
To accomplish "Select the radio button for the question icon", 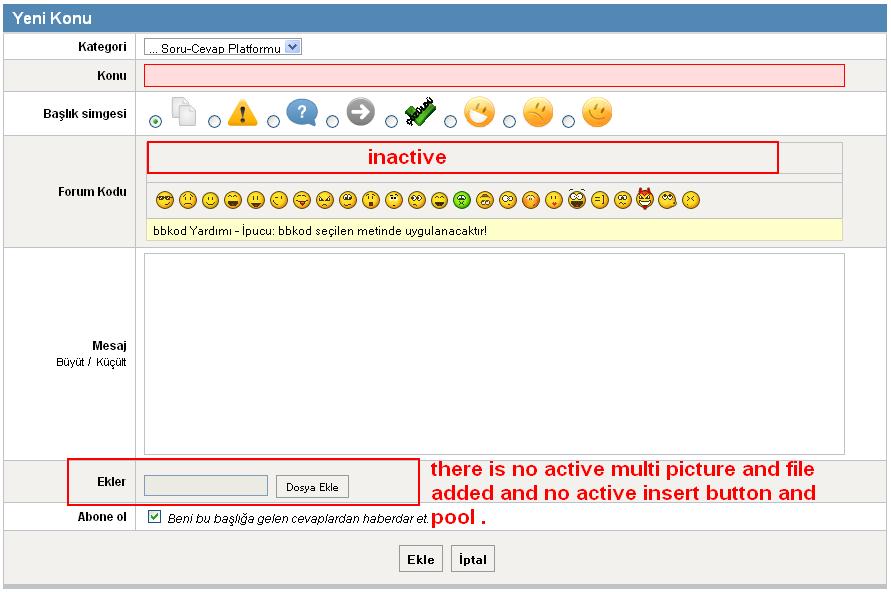I will coord(273,122).
